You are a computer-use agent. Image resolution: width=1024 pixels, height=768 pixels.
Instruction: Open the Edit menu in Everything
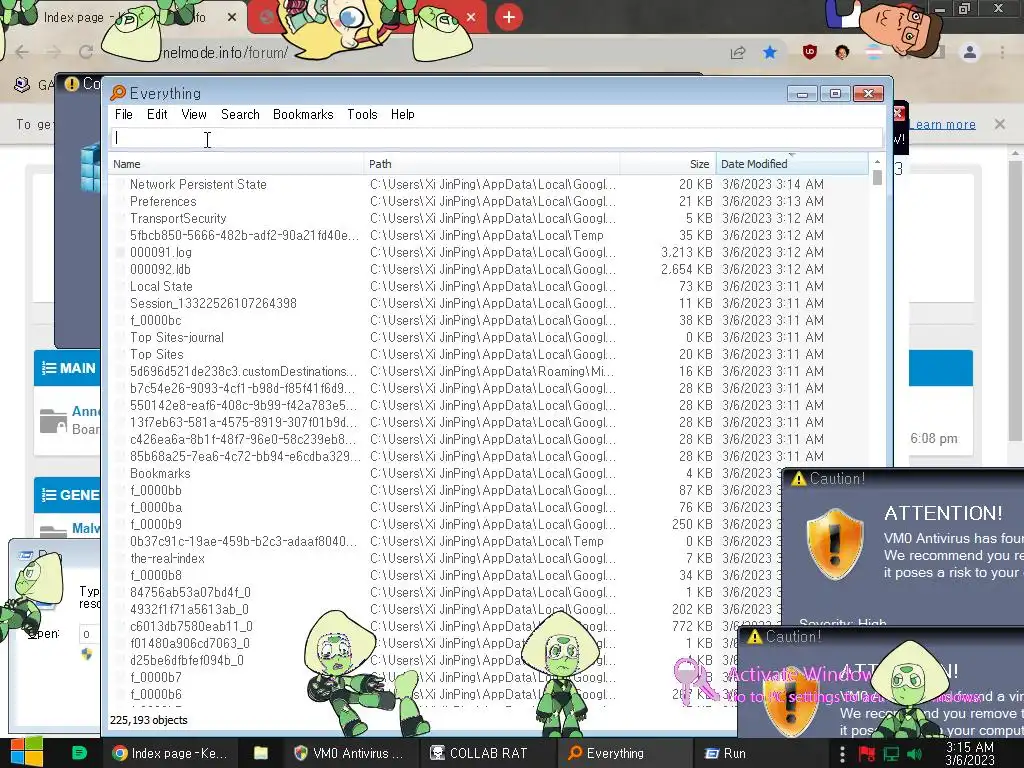coord(157,114)
